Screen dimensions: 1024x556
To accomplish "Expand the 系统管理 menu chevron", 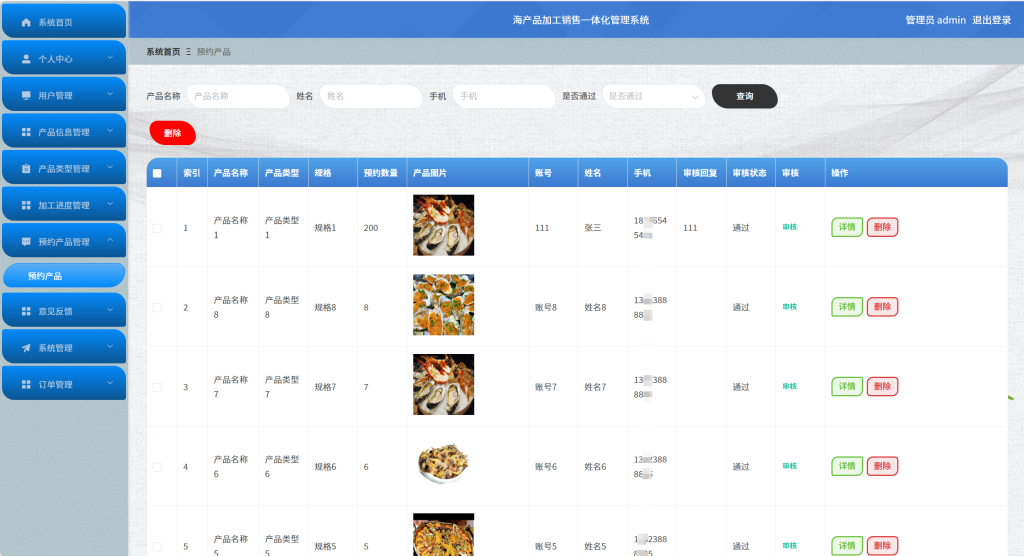I will click(110, 348).
